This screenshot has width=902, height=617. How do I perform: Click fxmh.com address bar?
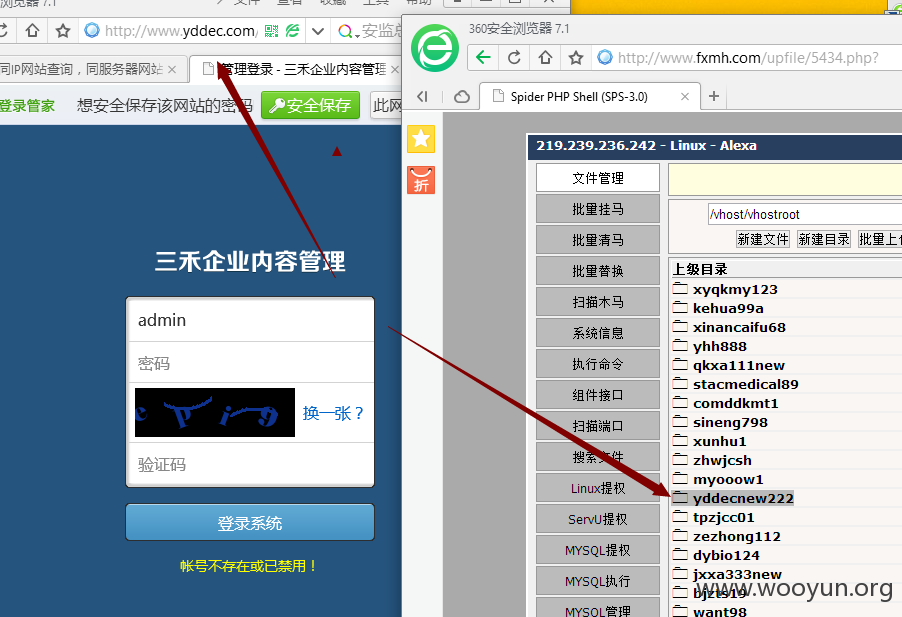coord(748,58)
